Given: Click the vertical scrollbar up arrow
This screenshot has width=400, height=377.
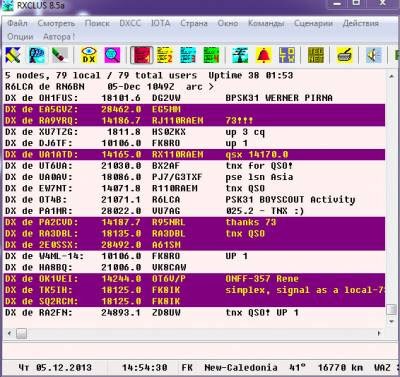Looking at the screenshot, I should point(391,76).
